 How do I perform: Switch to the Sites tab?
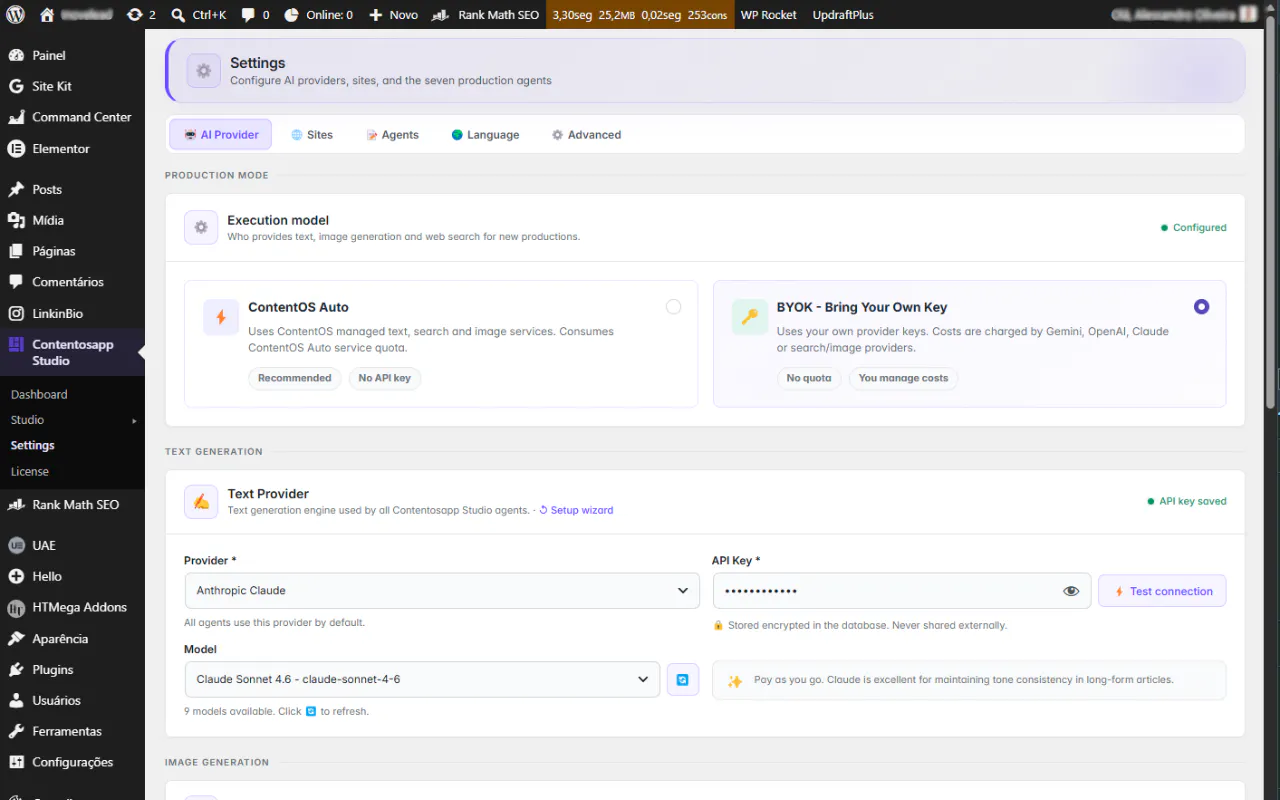tap(312, 135)
